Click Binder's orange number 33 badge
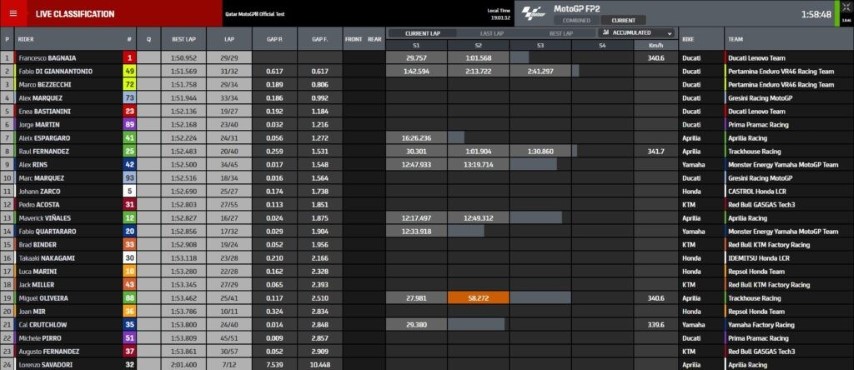The width and height of the screenshot is (854, 370). 130,245
